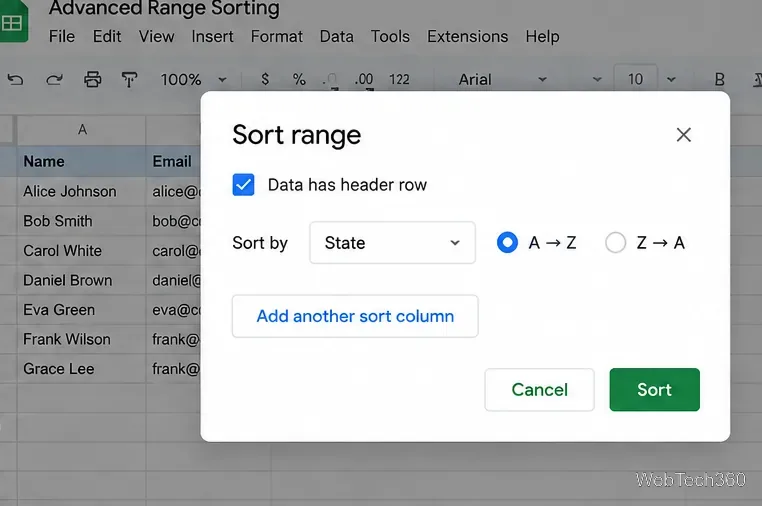Image resolution: width=762 pixels, height=506 pixels.
Task: Select email cell beside Daniel Brown
Action: pyautogui.click(x=173, y=280)
